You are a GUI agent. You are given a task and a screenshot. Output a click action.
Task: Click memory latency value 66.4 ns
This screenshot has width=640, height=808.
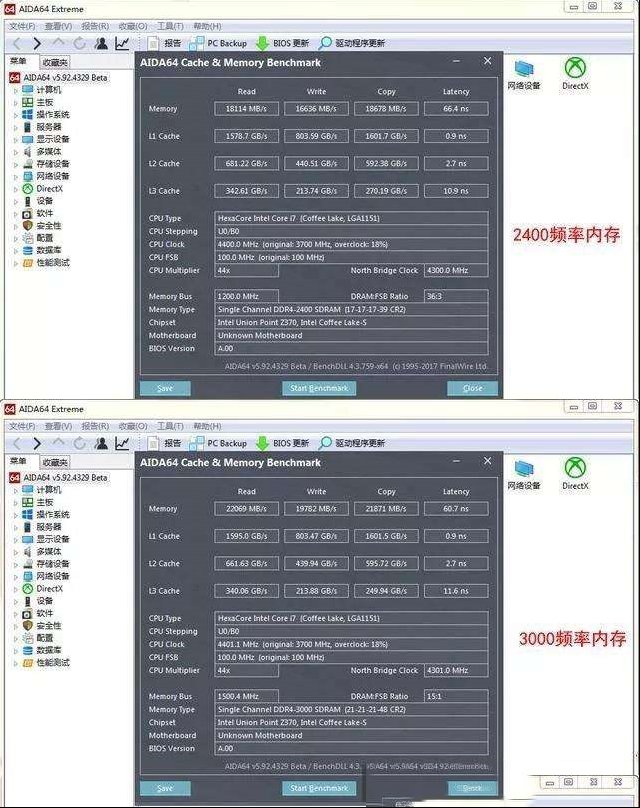pyautogui.click(x=456, y=109)
